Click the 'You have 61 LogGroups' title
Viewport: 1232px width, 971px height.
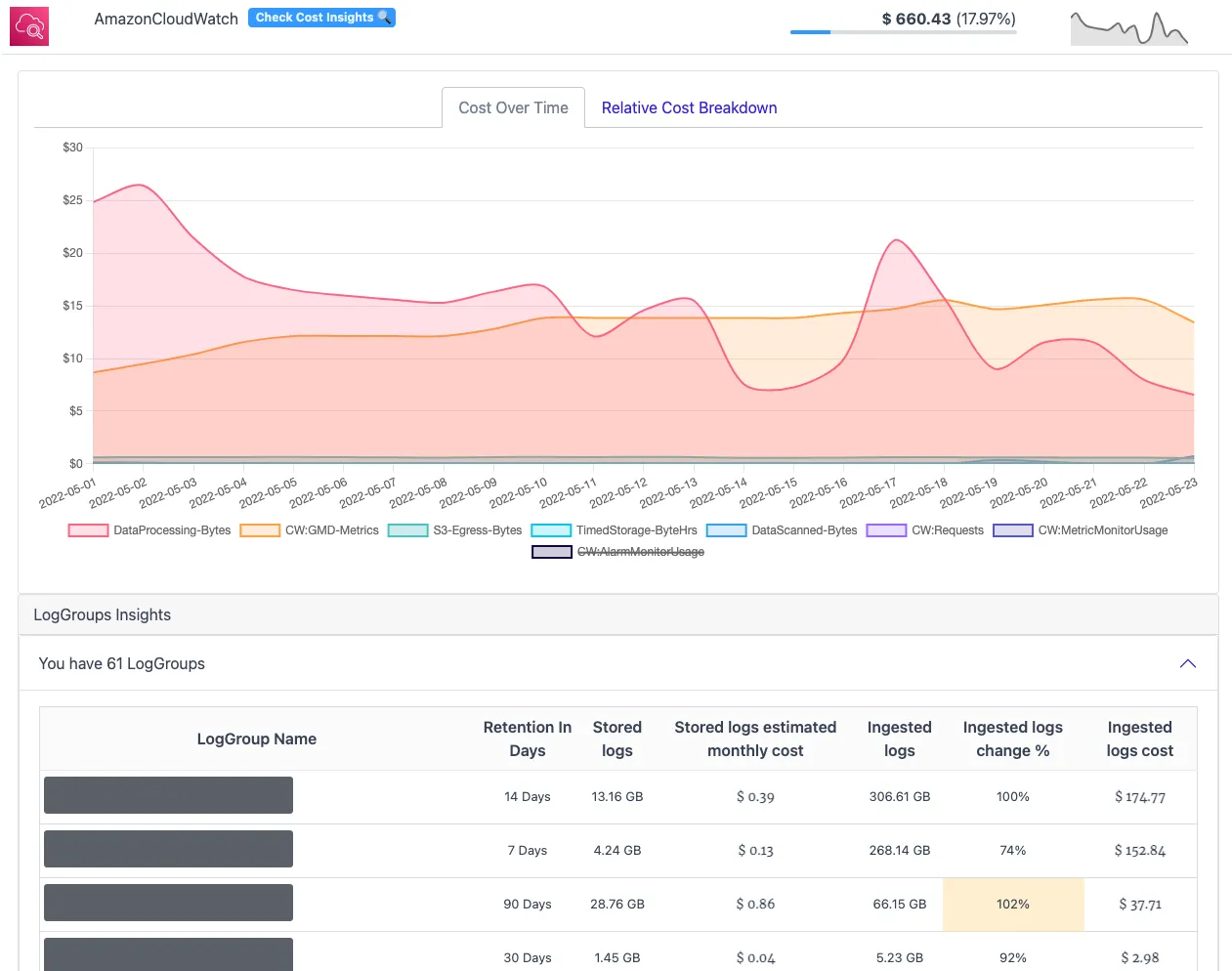(x=122, y=663)
